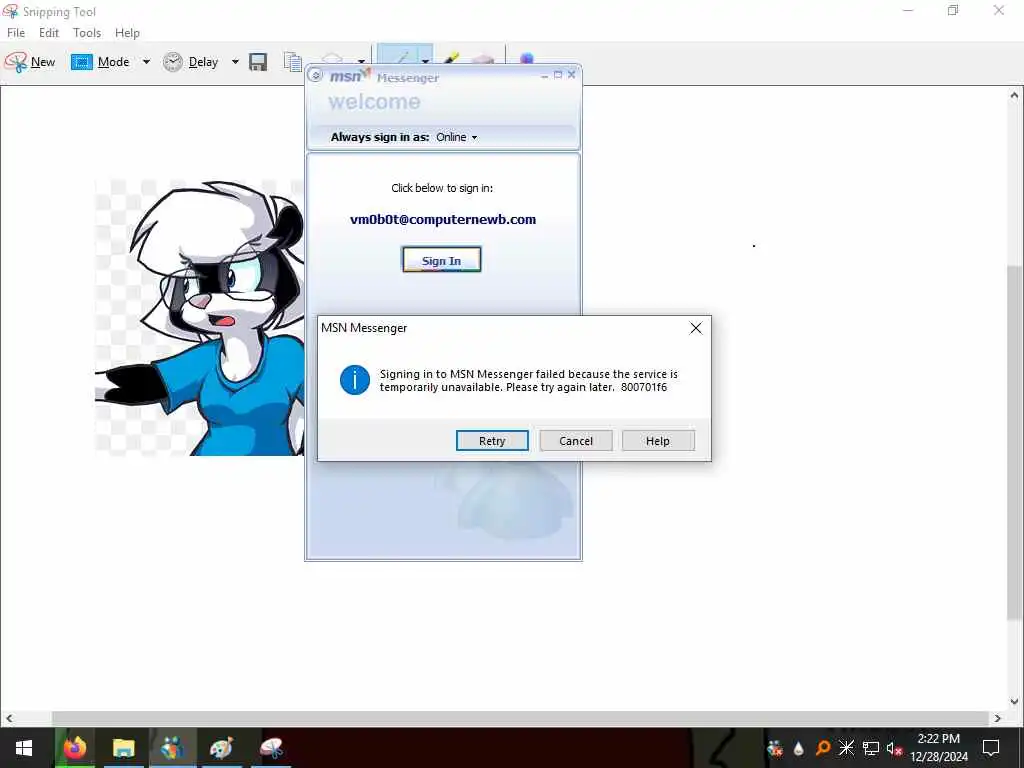Click the blue information icon in dialog
Viewport: 1024px width, 768px height.
pyautogui.click(x=355, y=380)
